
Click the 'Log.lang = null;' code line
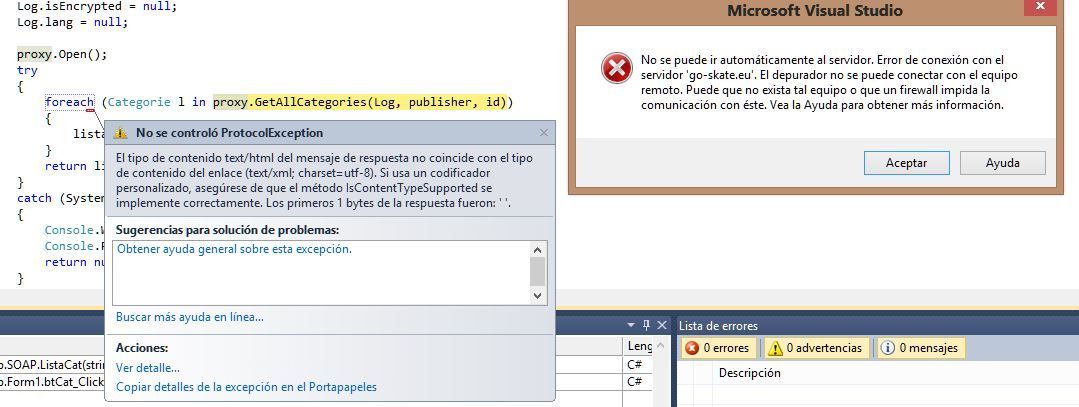(x=72, y=22)
